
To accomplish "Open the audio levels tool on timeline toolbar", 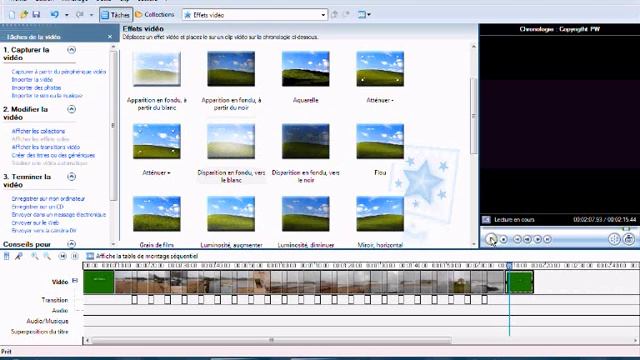I will point(7,256).
